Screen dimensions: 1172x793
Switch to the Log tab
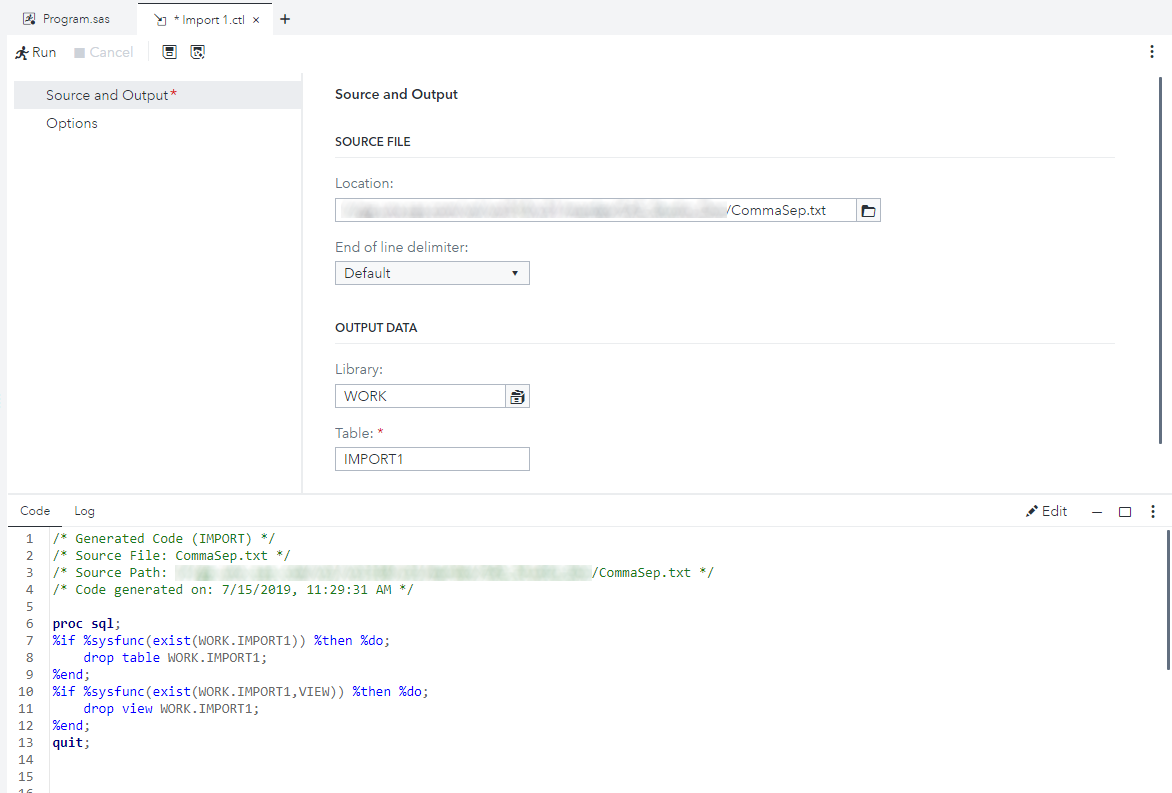point(84,511)
